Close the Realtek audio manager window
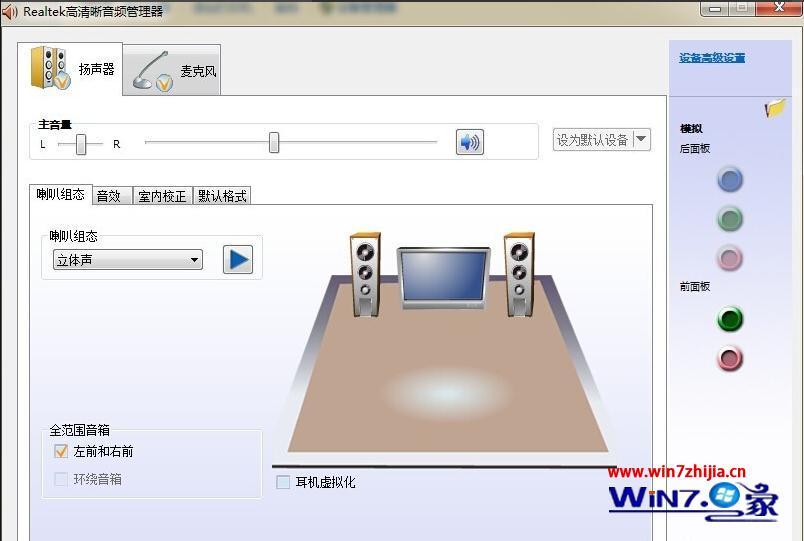 pos(777,8)
